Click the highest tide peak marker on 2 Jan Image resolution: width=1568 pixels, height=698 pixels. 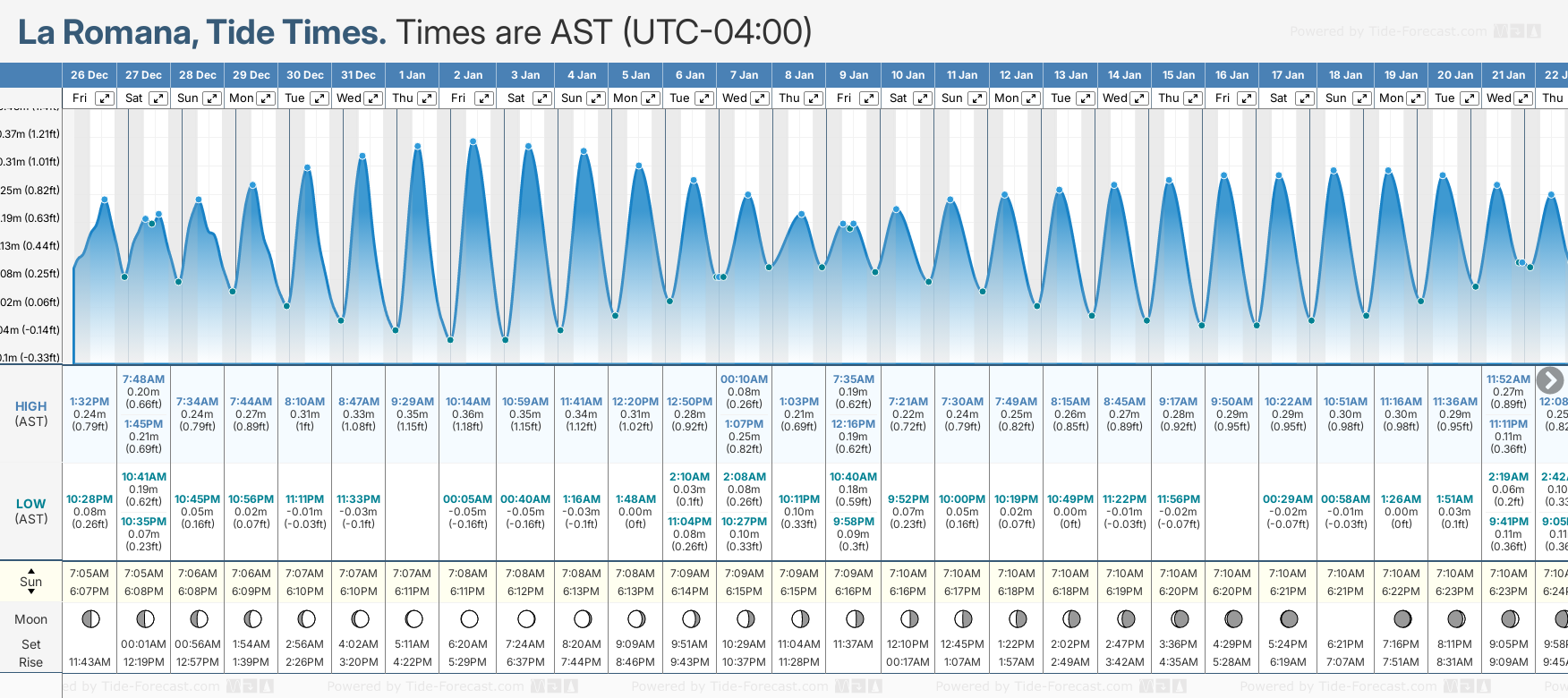pos(473,141)
